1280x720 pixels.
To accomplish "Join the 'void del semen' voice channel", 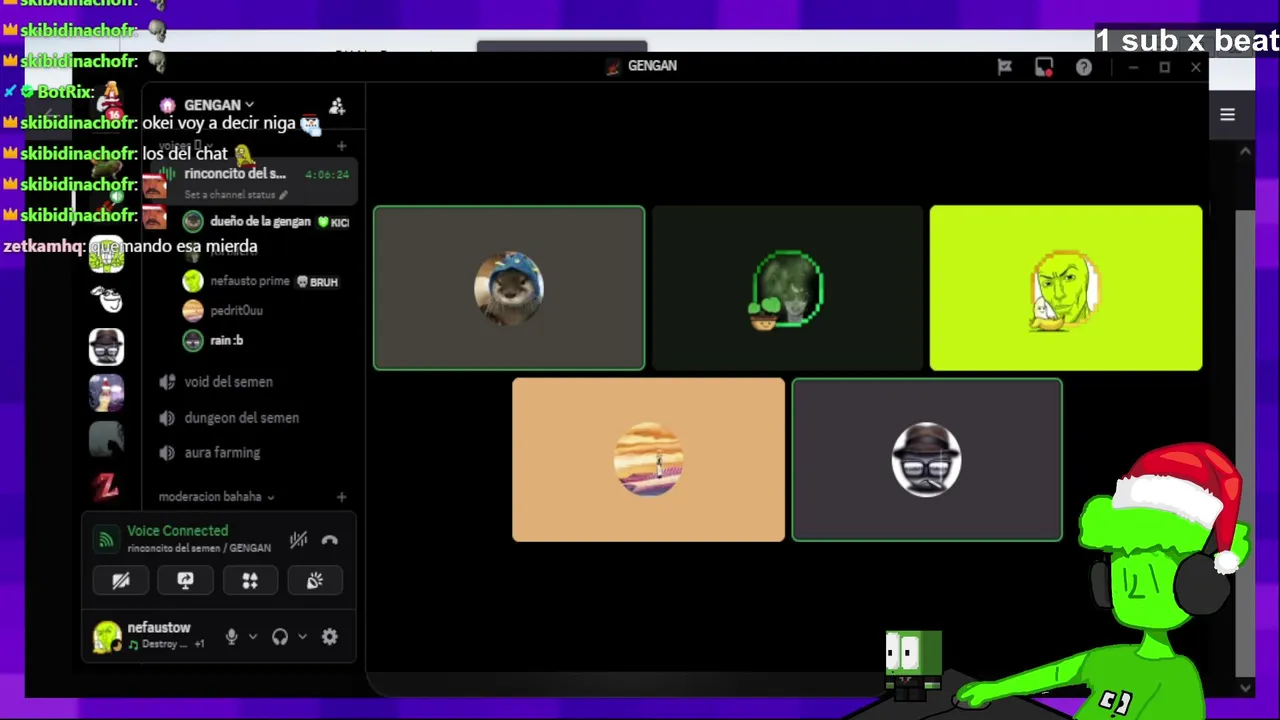I will point(228,382).
